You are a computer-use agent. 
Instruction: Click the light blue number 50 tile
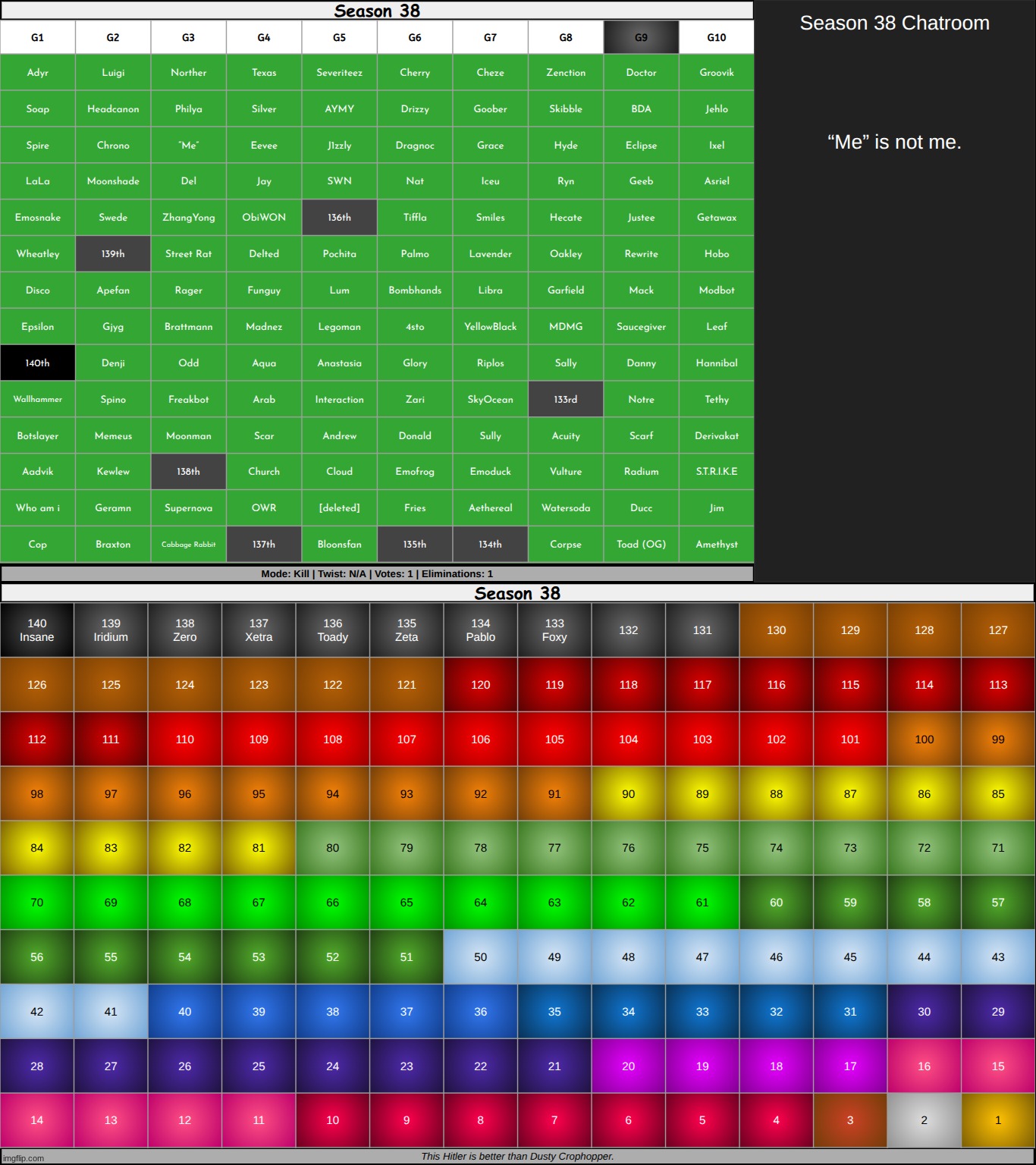click(480, 957)
